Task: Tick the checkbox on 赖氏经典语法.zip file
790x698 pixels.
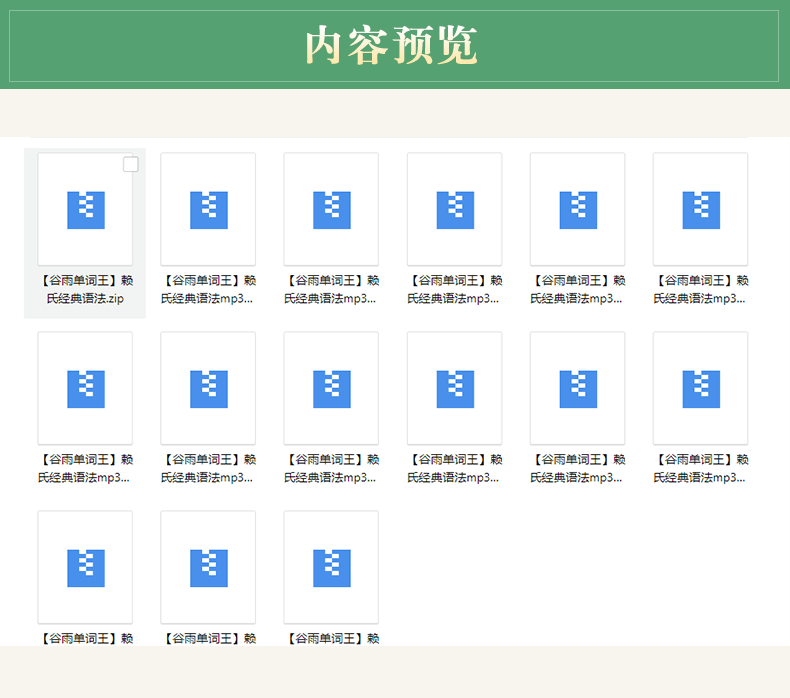Action: tap(130, 164)
